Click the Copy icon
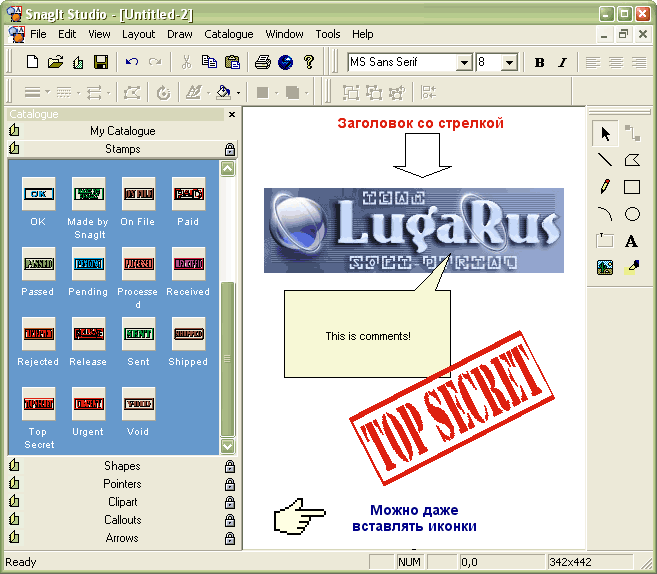This screenshot has height=574, width=657. (x=209, y=62)
